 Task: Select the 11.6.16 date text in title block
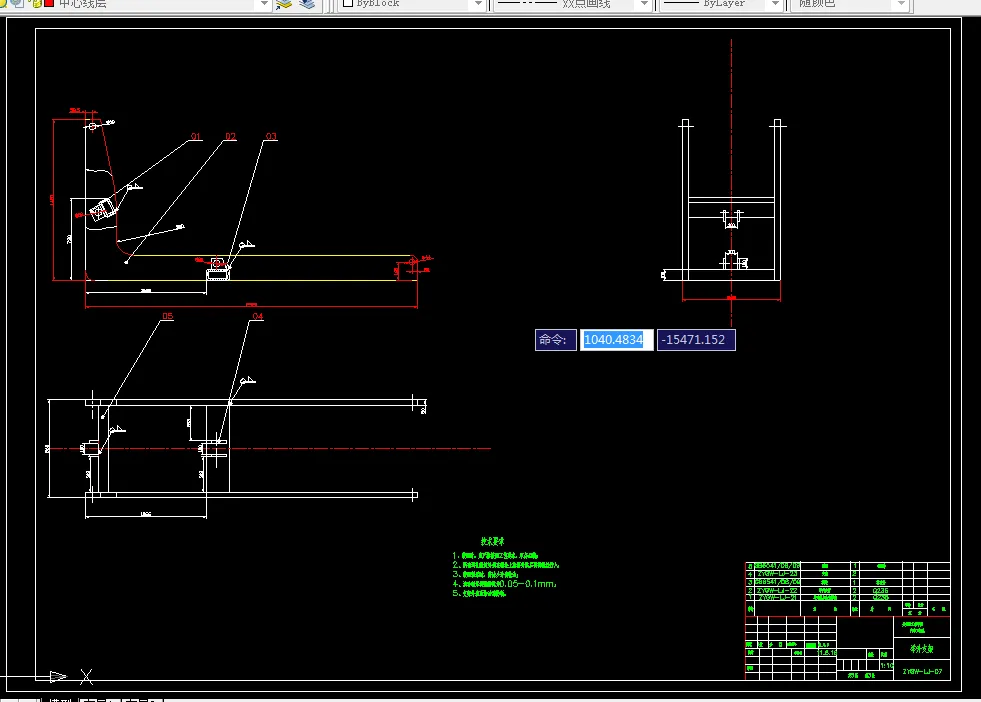click(x=828, y=653)
